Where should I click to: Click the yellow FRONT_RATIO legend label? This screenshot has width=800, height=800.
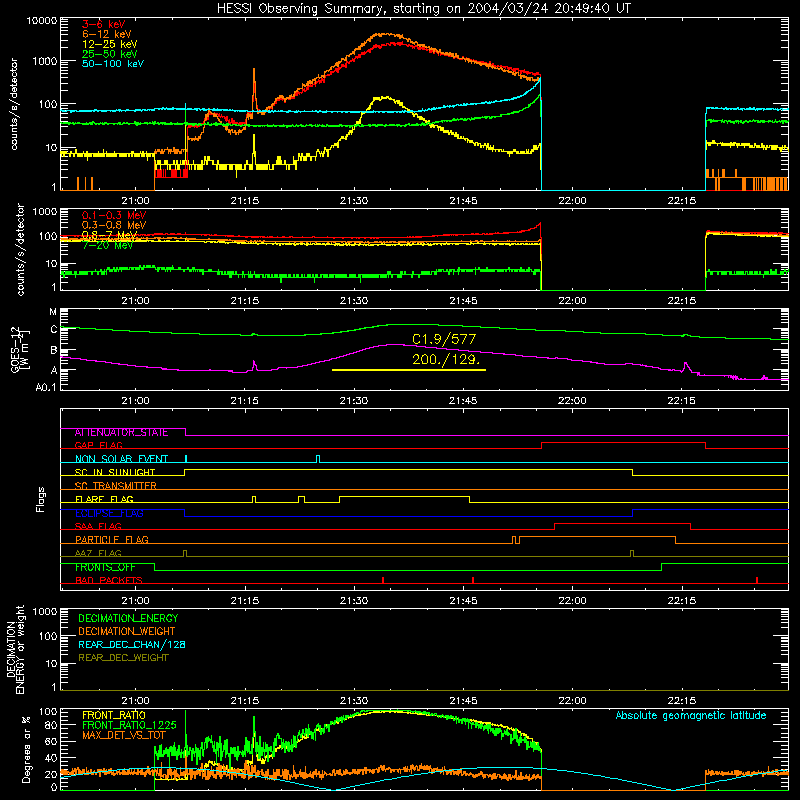[114, 715]
